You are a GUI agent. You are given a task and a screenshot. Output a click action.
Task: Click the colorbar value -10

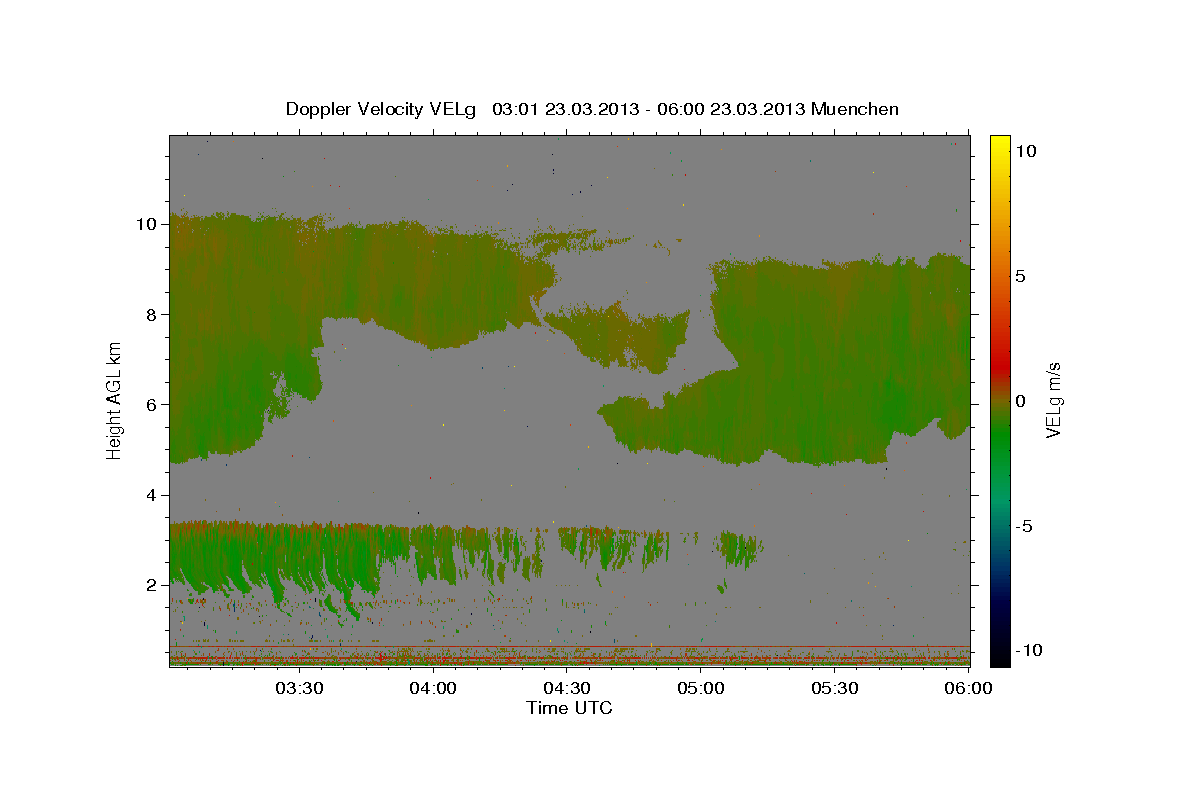(1029, 651)
